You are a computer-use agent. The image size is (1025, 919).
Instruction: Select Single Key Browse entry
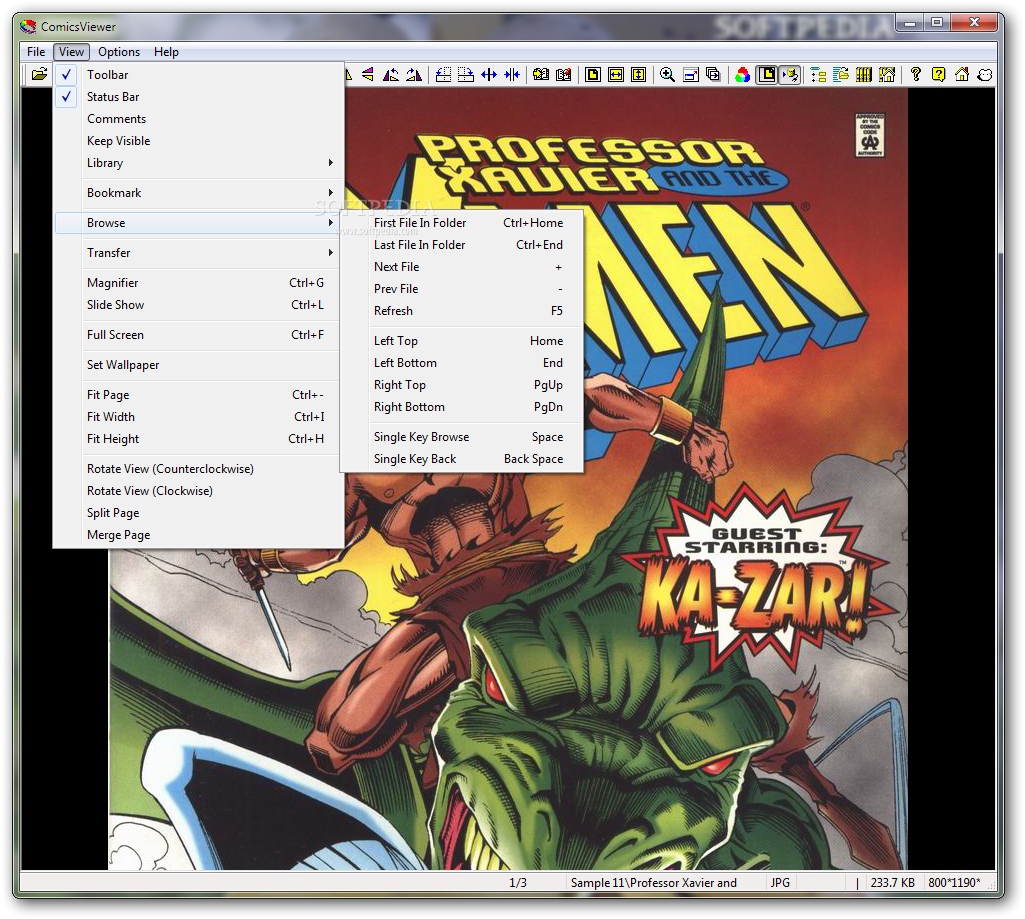click(x=462, y=437)
